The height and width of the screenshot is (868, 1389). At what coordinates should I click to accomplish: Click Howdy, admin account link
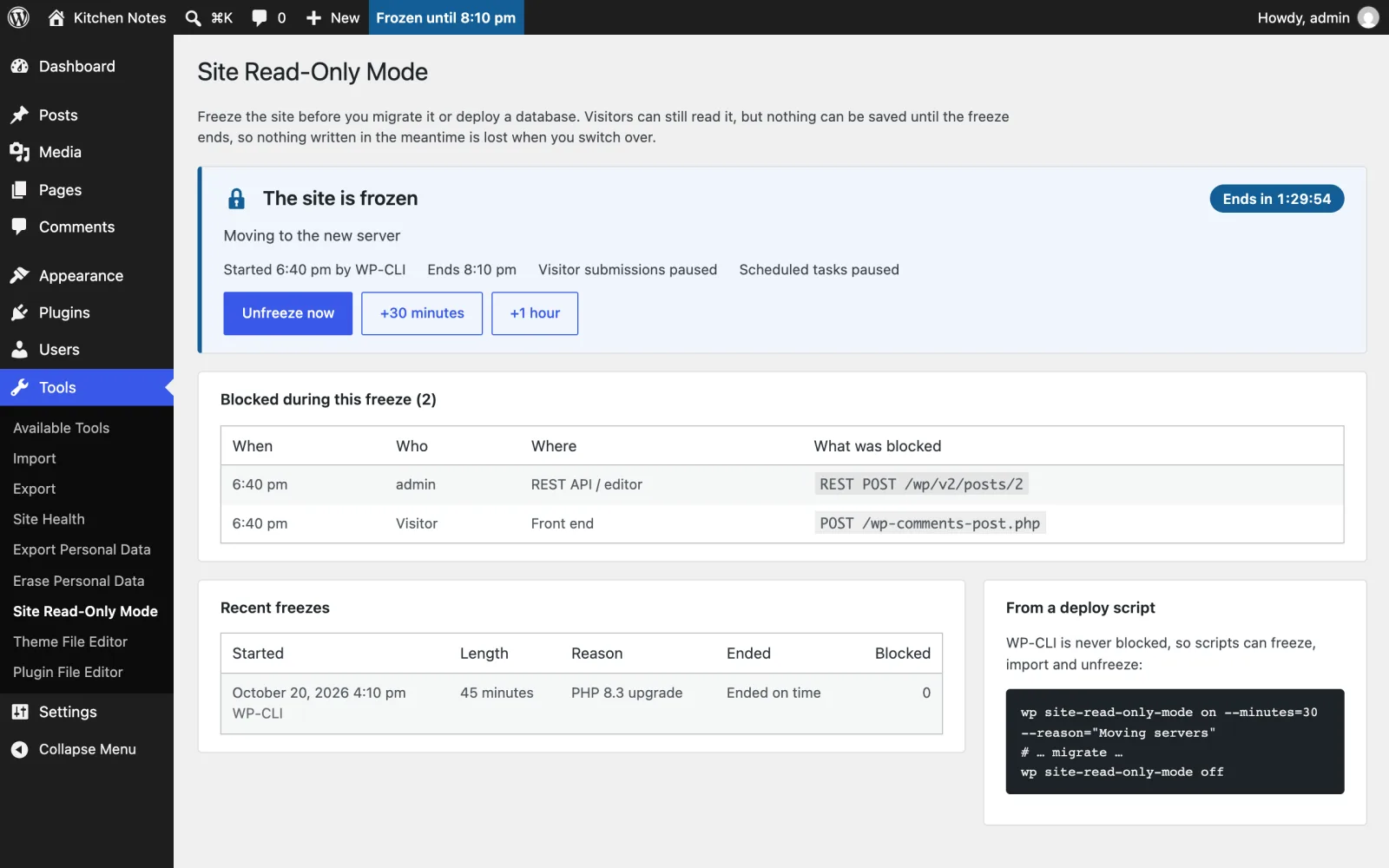click(x=1303, y=17)
